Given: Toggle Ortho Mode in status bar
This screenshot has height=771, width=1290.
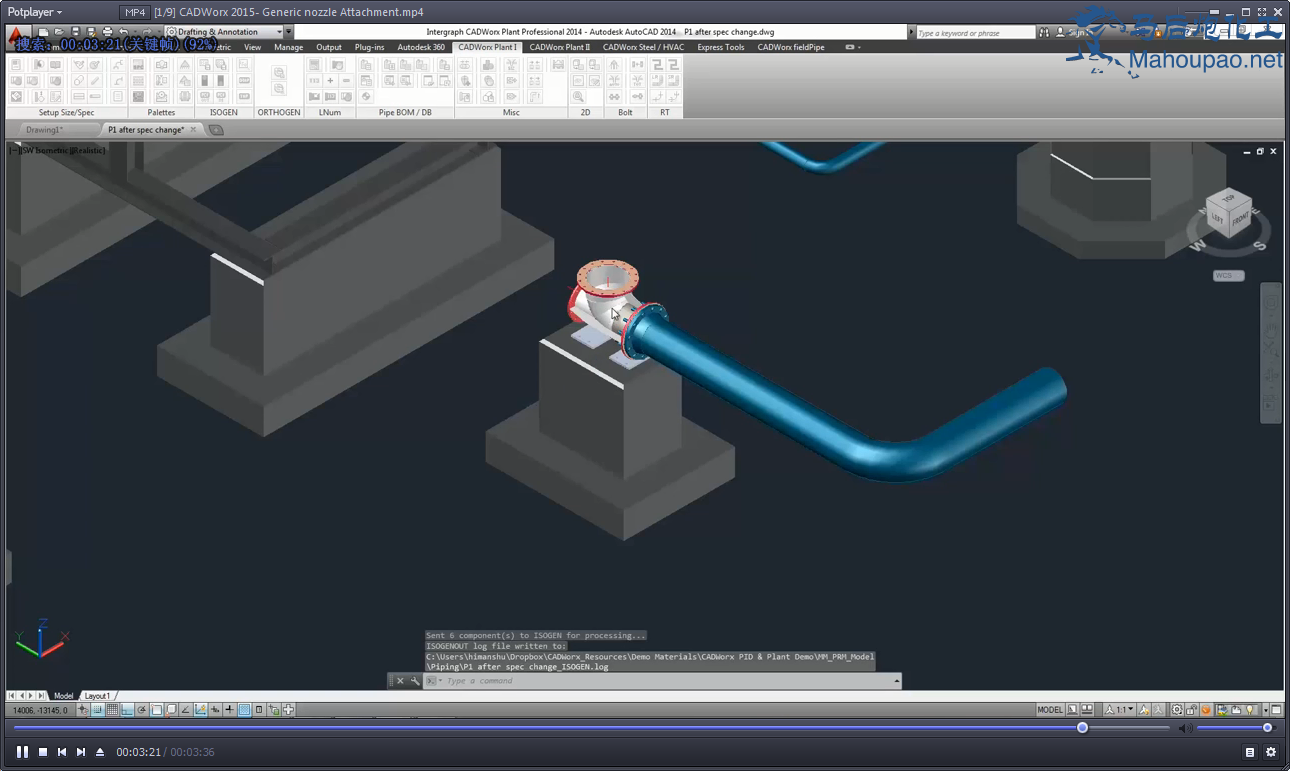Looking at the screenshot, I should (x=127, y=710).
